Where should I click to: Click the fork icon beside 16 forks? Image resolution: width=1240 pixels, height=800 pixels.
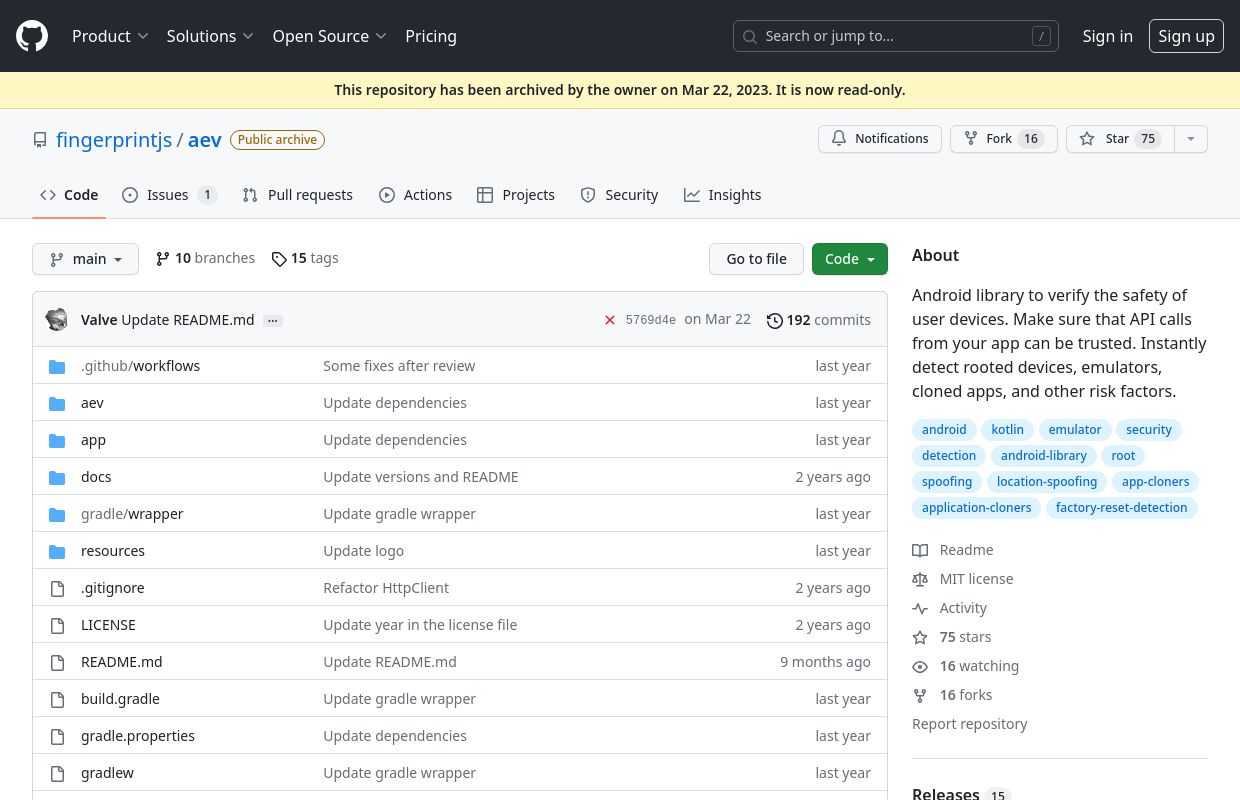920,695
